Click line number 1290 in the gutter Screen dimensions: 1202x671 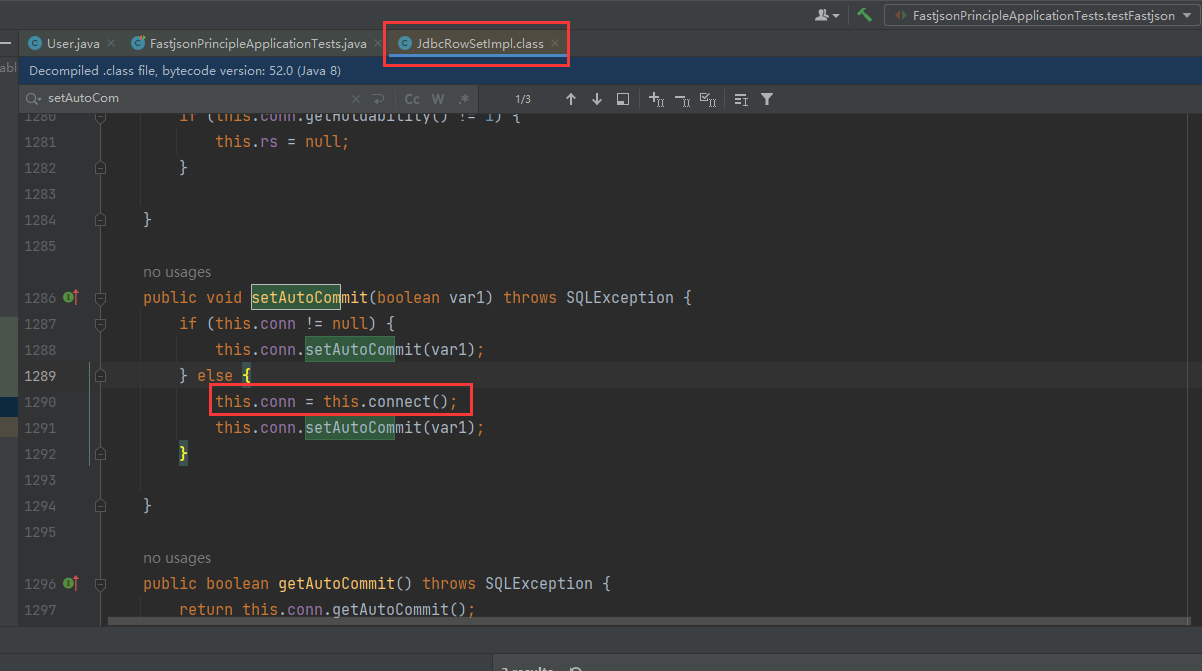pos(39,402)
